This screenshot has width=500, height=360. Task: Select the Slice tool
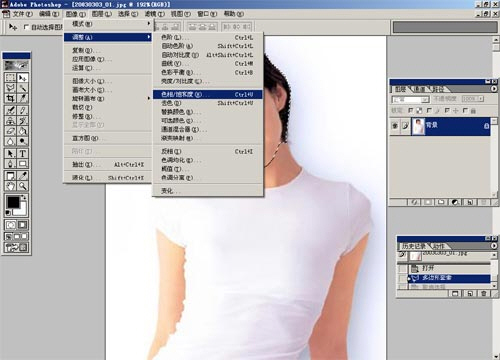click(x=23, y=98)
